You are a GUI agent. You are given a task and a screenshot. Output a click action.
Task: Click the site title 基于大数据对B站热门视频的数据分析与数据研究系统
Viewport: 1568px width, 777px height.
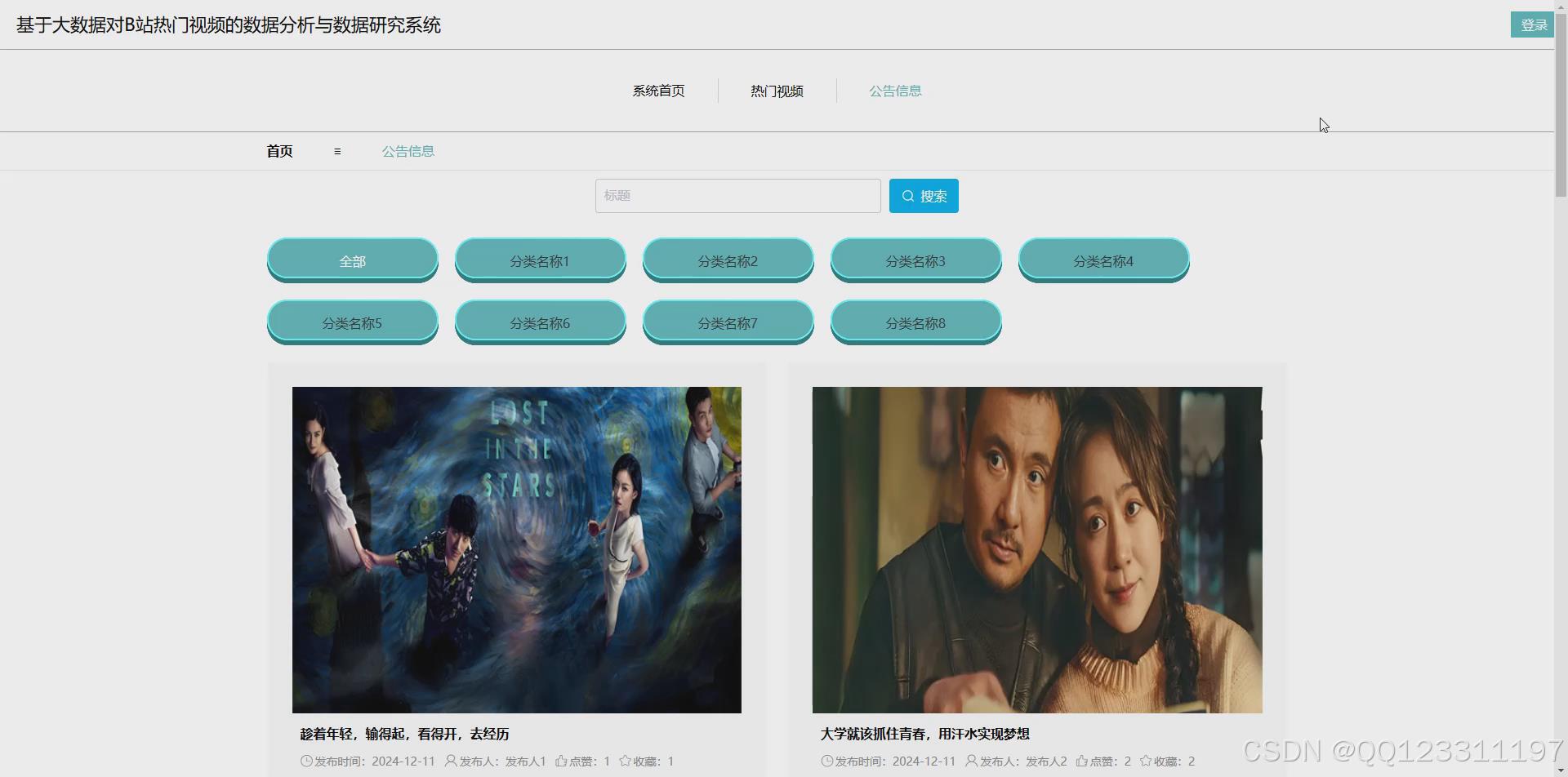(x=229, y=25)
